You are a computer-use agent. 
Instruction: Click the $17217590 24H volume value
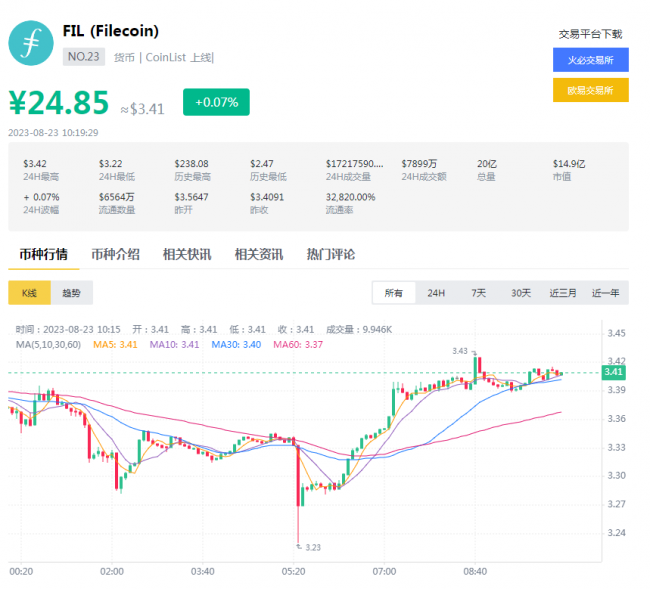coord(354,164)
